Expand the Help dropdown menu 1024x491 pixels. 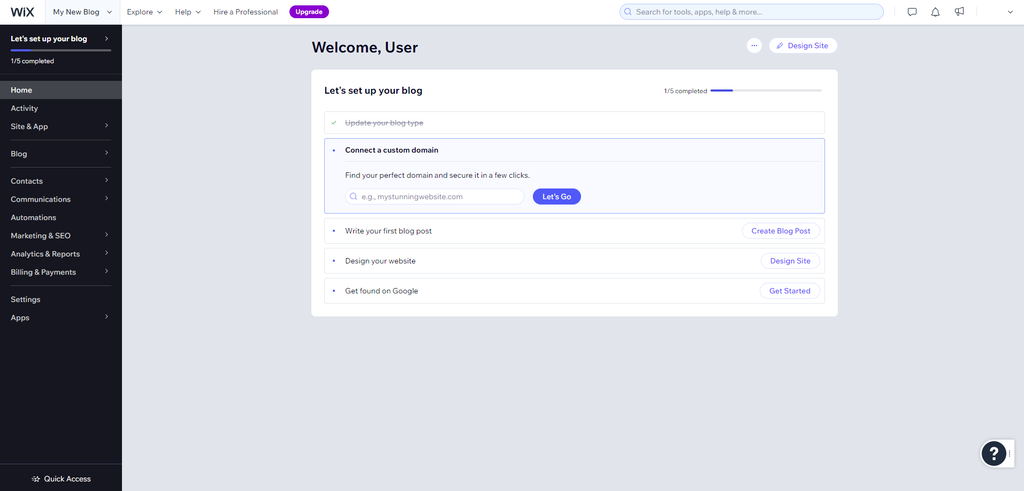pyautogui.click(x=187, y=12)
